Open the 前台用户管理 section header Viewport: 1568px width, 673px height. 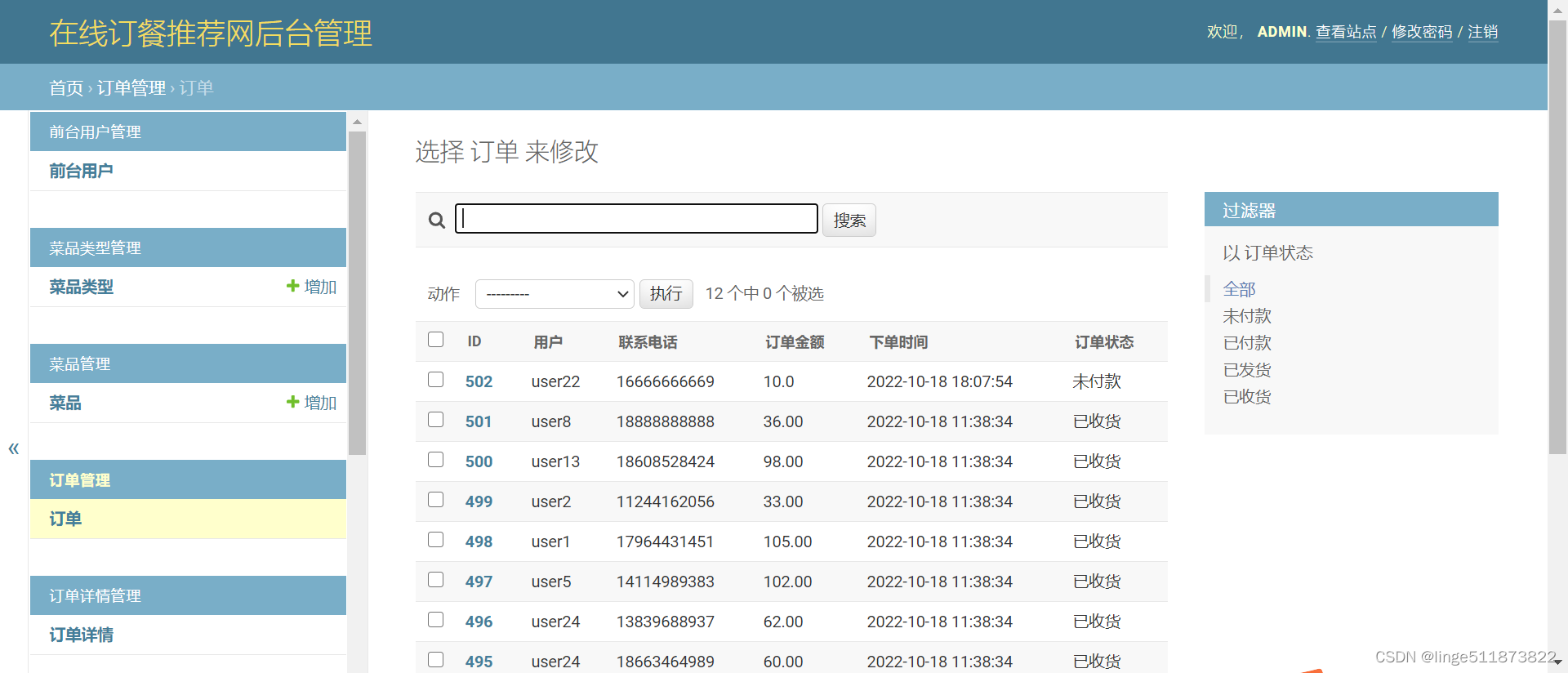95,131
